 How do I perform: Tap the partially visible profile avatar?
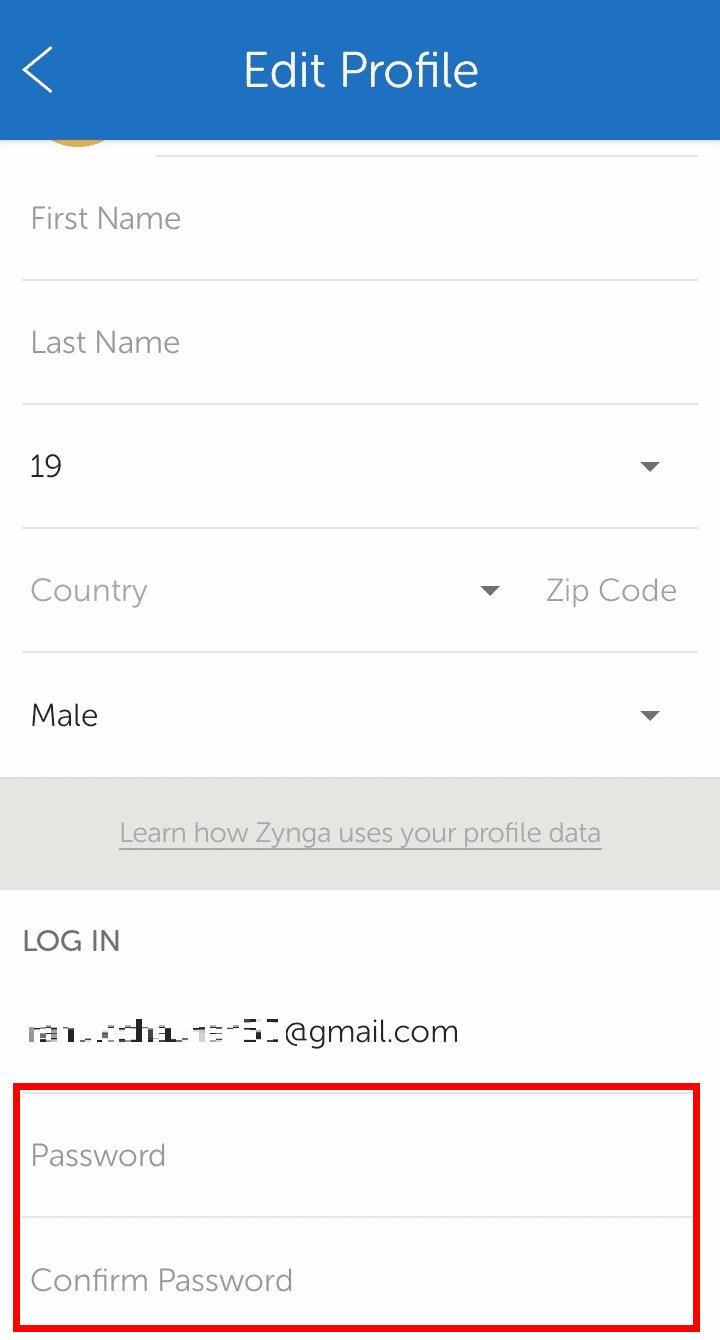pyautogui.click(x=78, y=144)
